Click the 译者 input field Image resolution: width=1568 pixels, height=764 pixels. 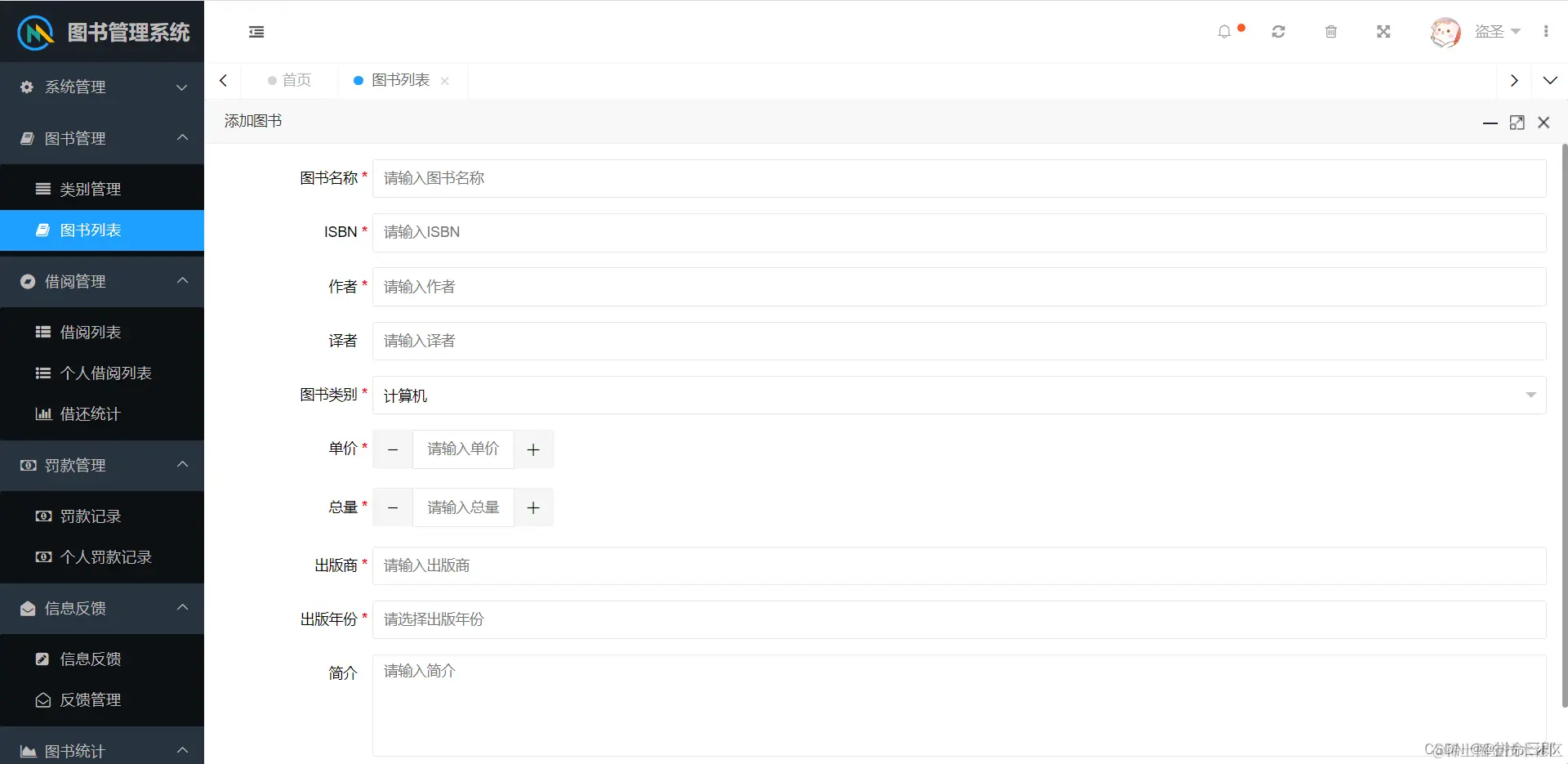tap(959, 341)
